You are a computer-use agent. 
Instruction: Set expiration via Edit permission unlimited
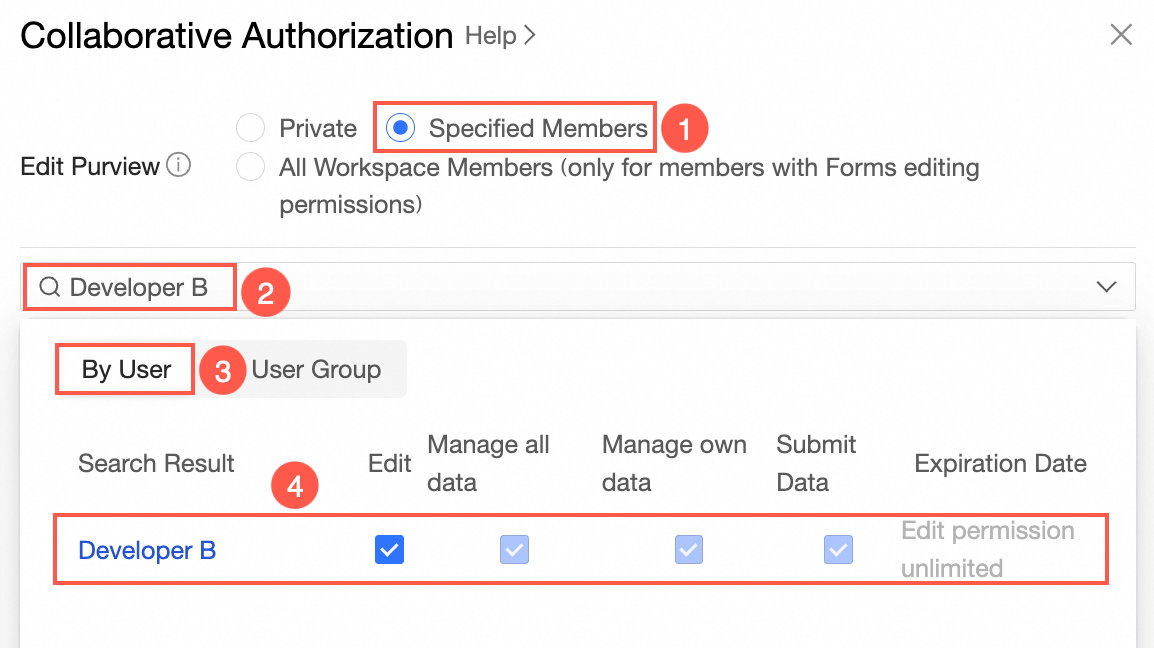[987, 549]
